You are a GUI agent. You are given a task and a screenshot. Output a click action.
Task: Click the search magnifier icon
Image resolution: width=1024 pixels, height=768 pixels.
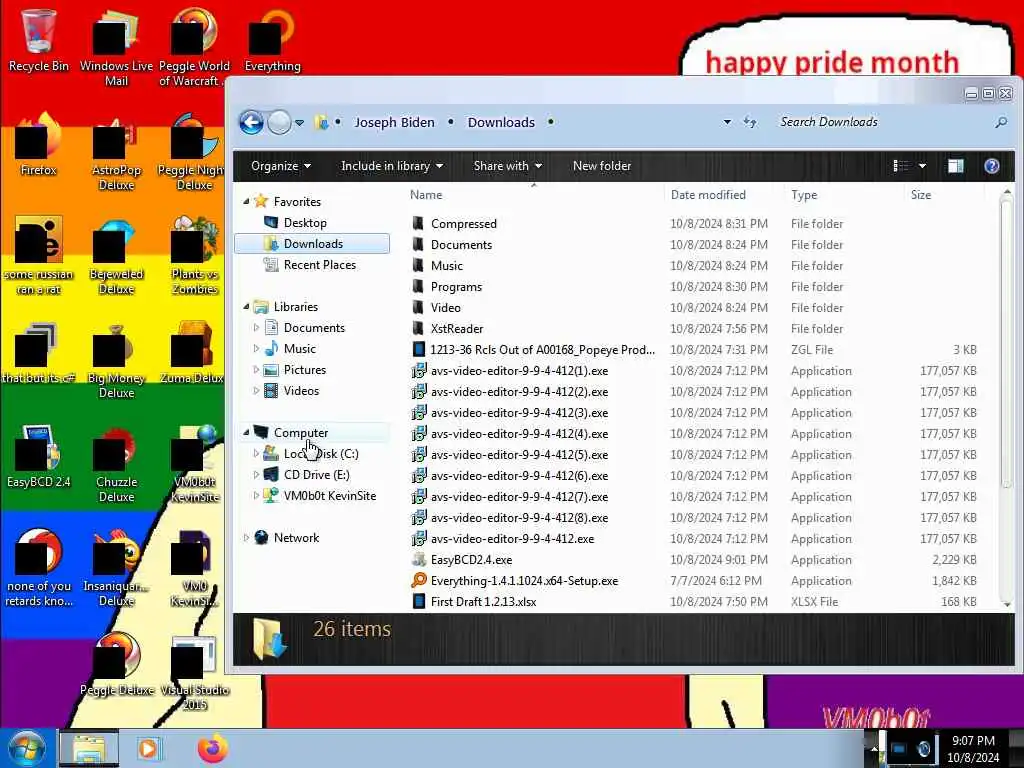click(1000, 122)
